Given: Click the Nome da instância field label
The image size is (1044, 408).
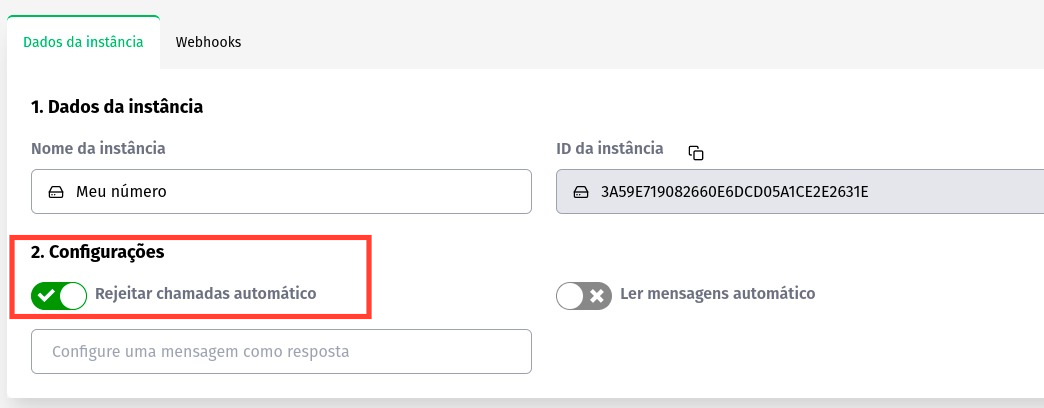Looking at the screenshot, I should (98, 148).
